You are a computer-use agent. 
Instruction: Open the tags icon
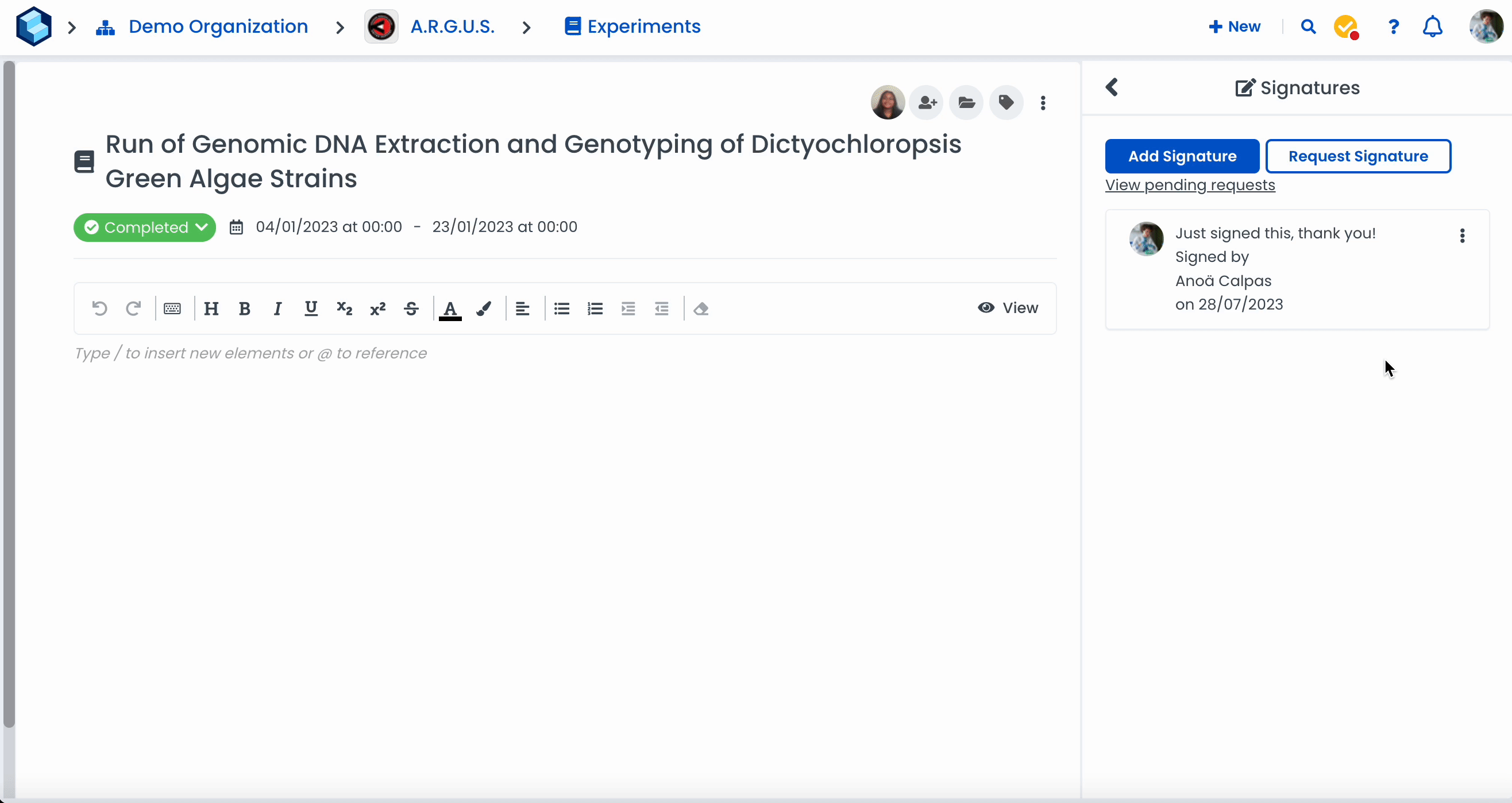(x=1006, y=103)
